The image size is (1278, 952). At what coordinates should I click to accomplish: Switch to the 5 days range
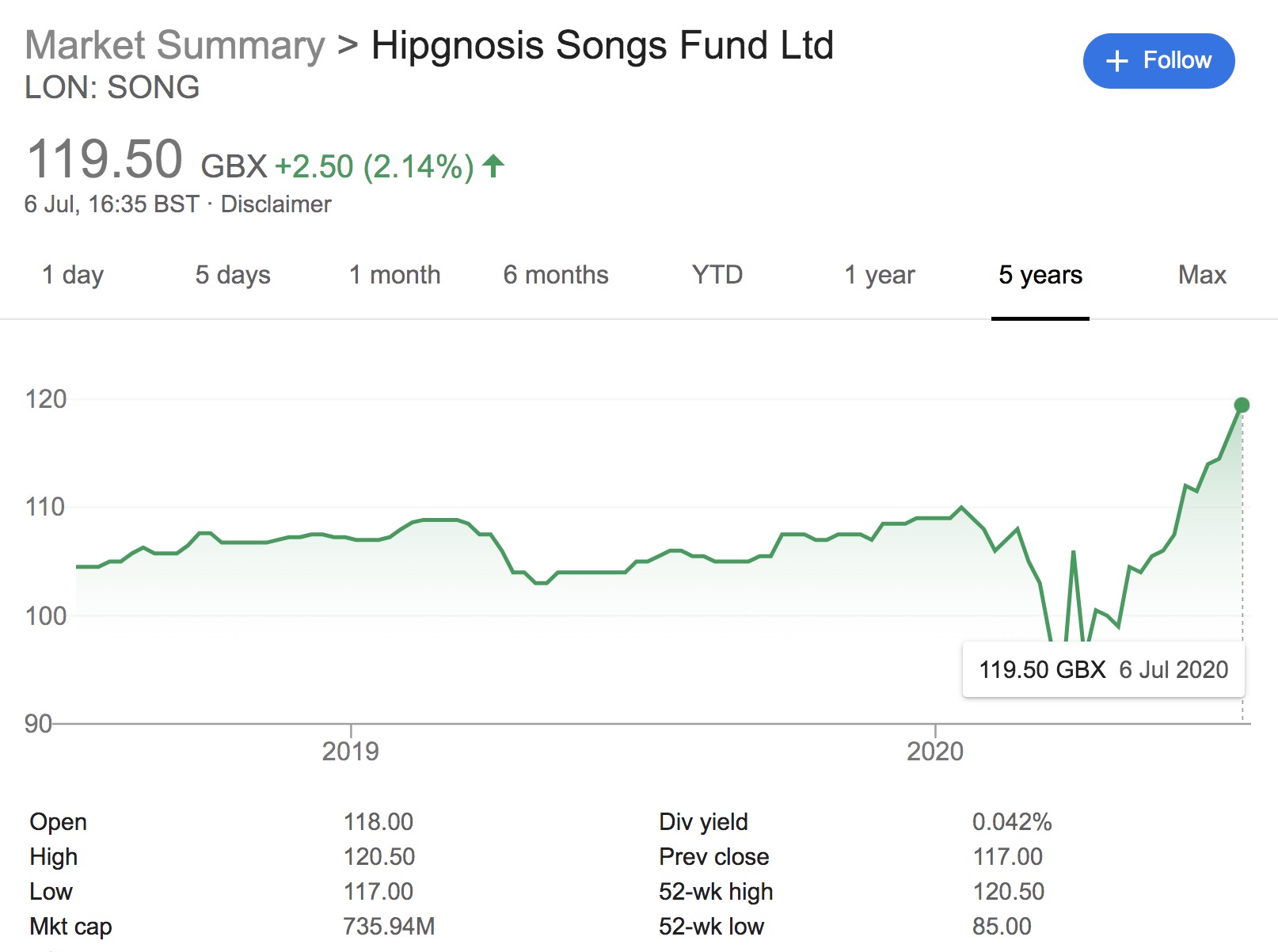(x=233, y=275)
